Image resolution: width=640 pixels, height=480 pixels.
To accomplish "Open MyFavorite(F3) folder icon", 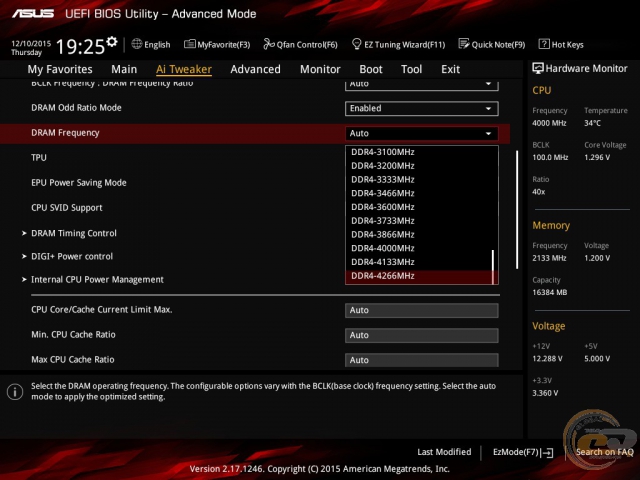I will [x=189, y=44].
